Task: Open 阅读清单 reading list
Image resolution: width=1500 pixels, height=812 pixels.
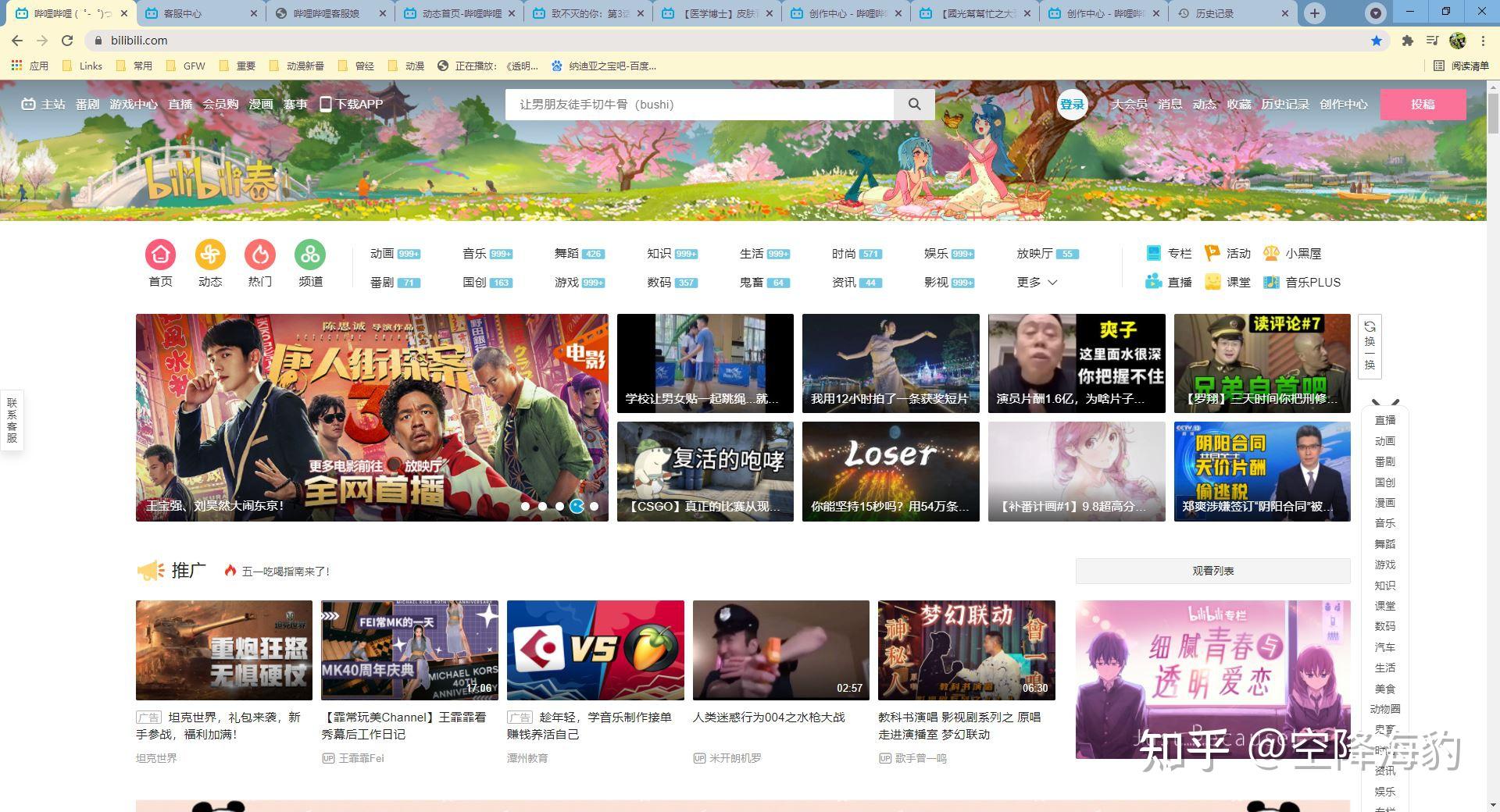Action: tap(1461, 66)
